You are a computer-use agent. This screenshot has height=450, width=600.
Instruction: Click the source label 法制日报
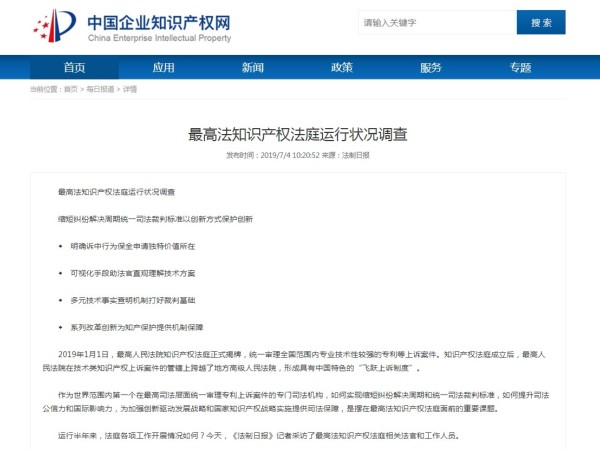pos(355,155)
